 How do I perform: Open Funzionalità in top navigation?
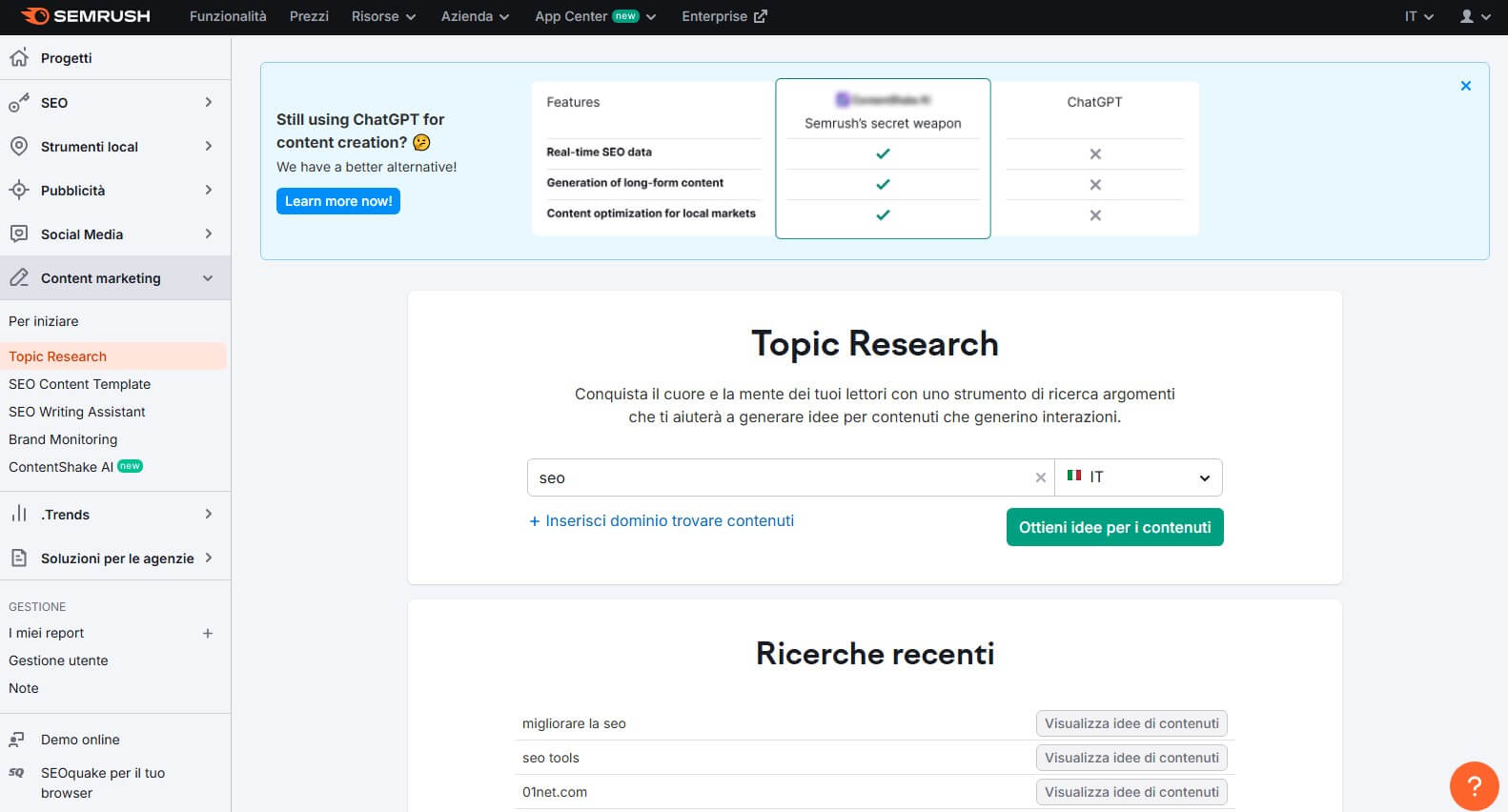(x=228, y=16)
